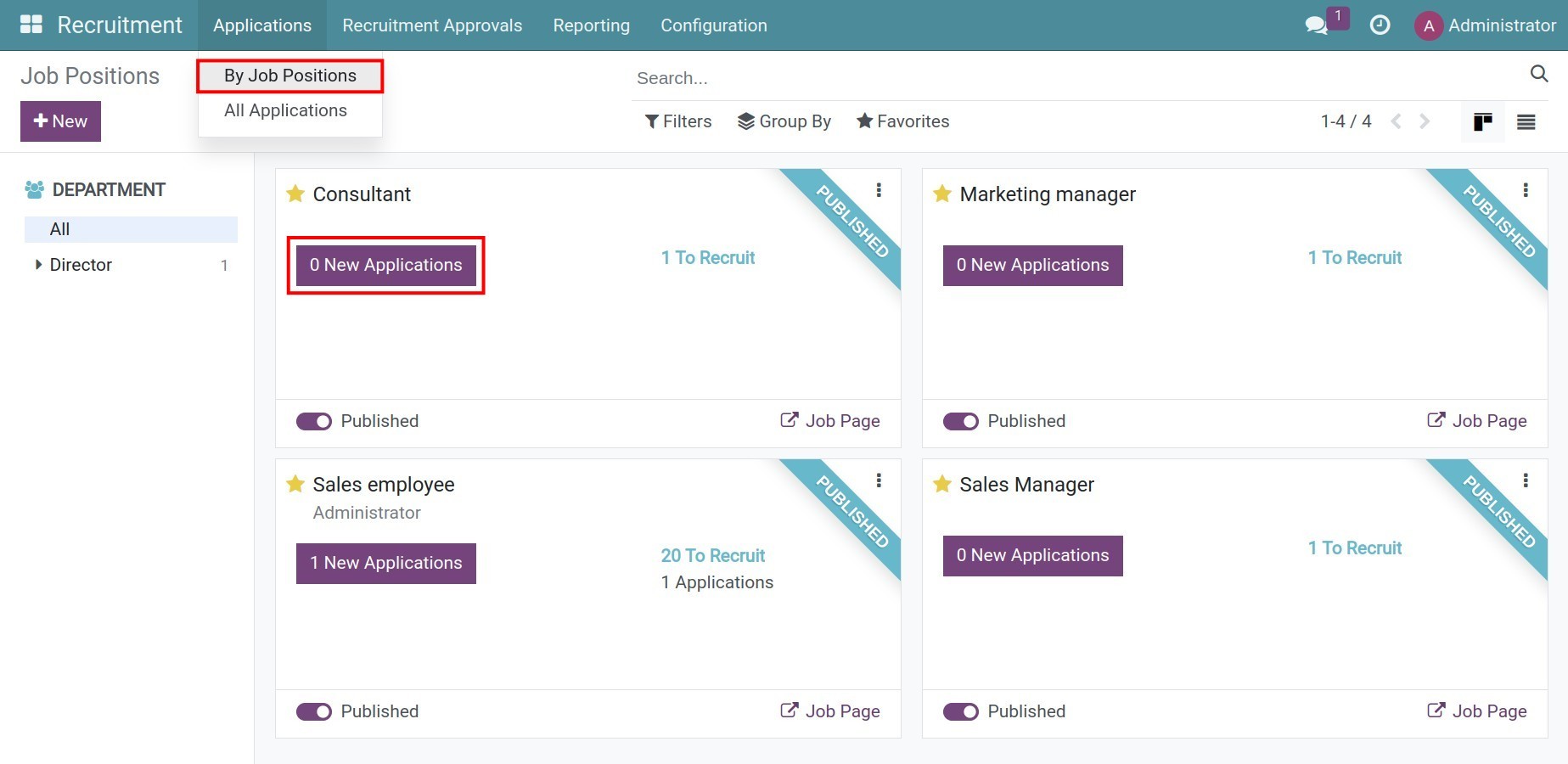Select All Applications from the menu
This screenshot has width=1568, height=764.
[285, 110]
